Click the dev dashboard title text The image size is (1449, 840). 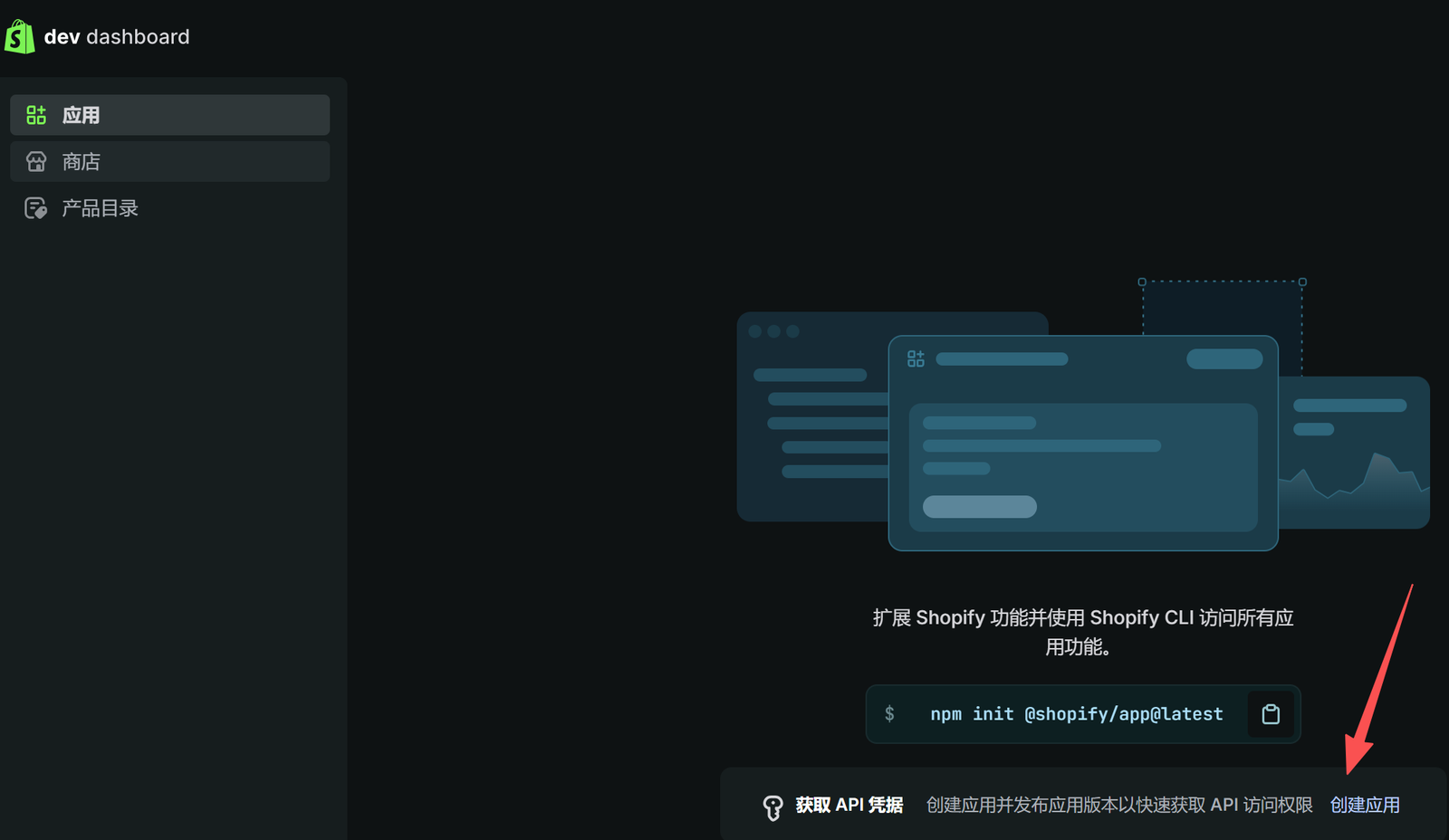point(117,37)
